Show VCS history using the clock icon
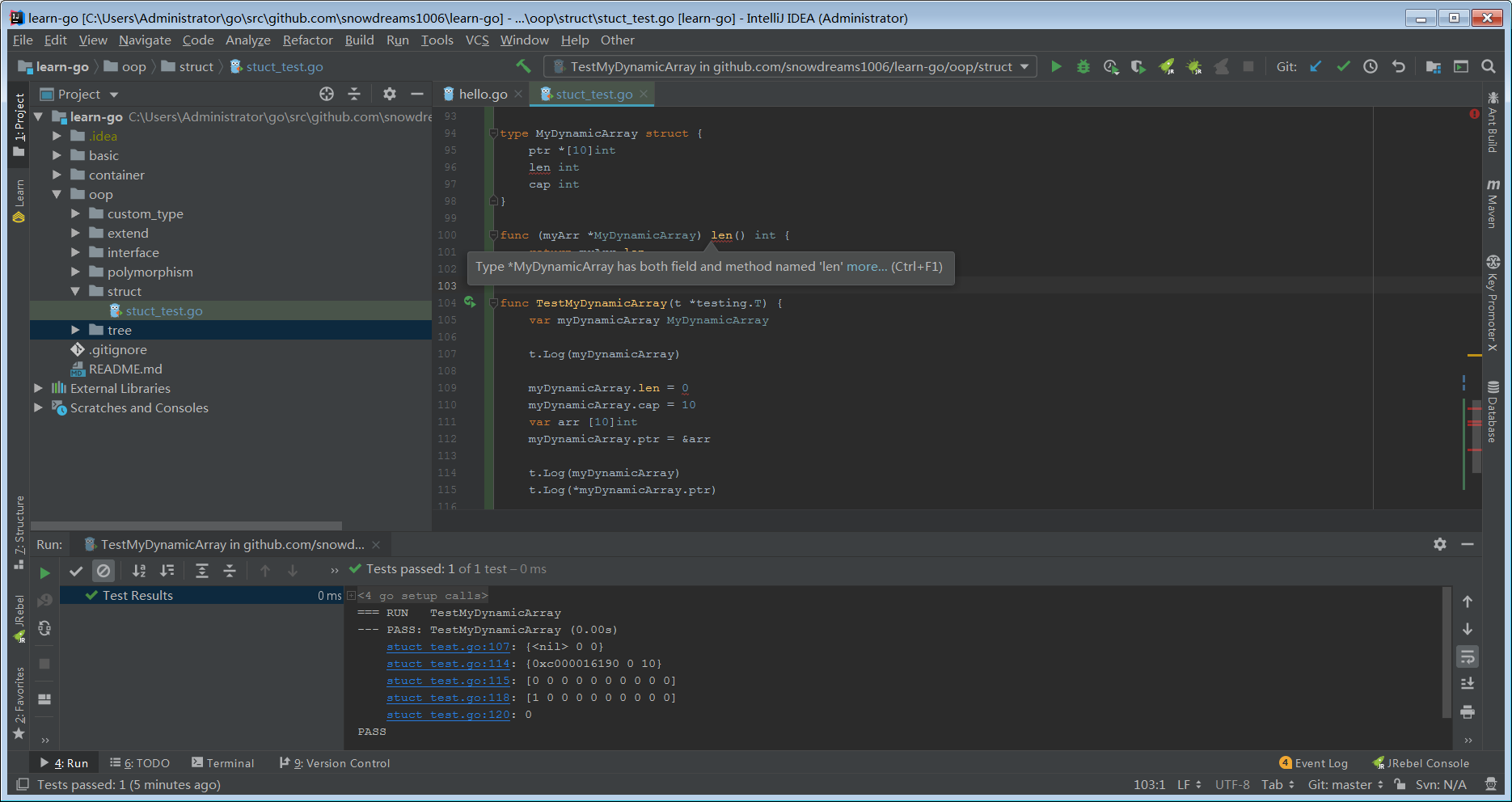This screenshot has width=1512, height=802. click(x=1371, y=66)
